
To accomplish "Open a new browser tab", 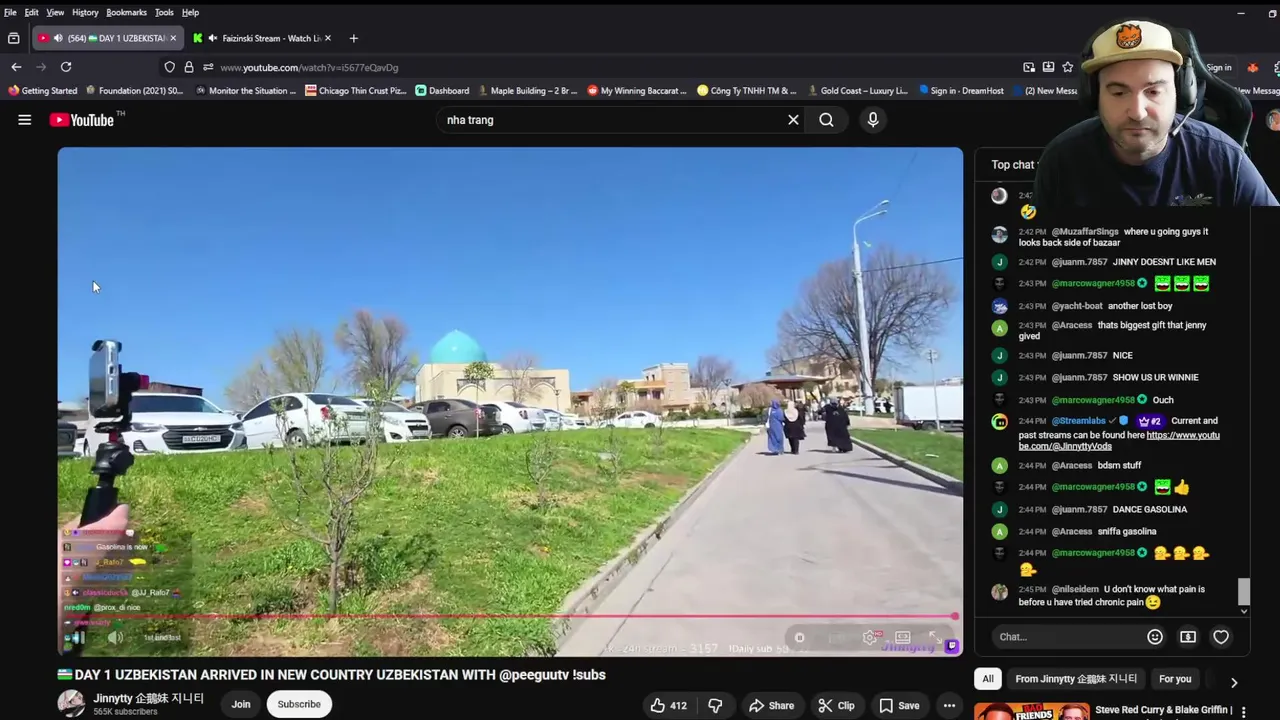I will tap(353, 38).
